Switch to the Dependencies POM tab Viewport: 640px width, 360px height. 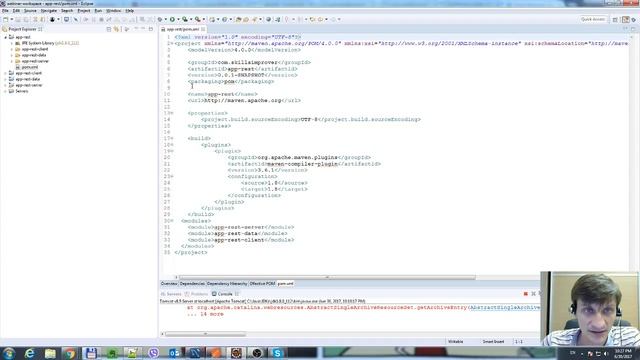pyautogui.click(x=192, y=284)
